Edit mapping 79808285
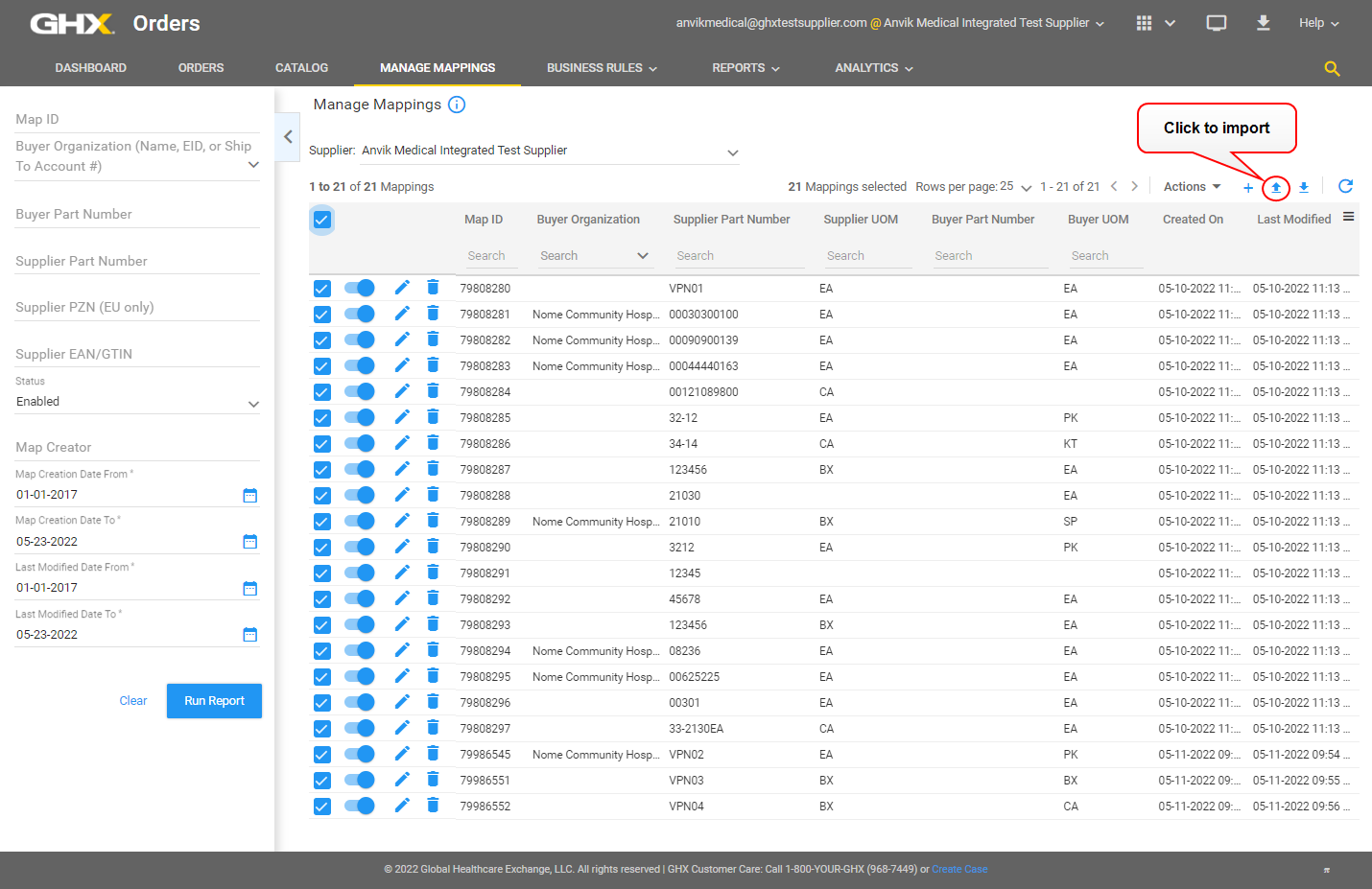 [x=402, y=417]
